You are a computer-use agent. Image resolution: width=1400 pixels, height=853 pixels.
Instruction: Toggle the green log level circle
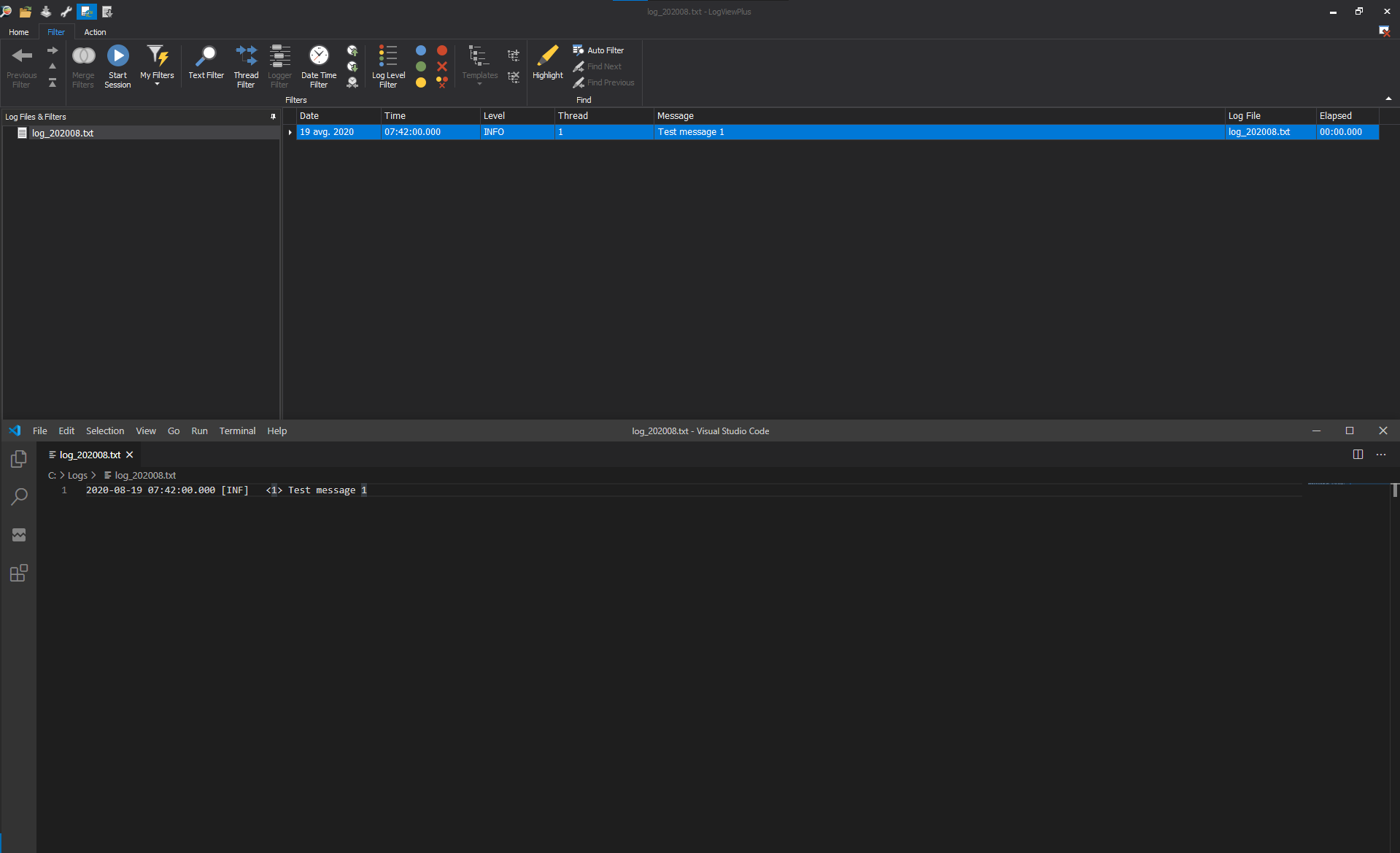421,66
